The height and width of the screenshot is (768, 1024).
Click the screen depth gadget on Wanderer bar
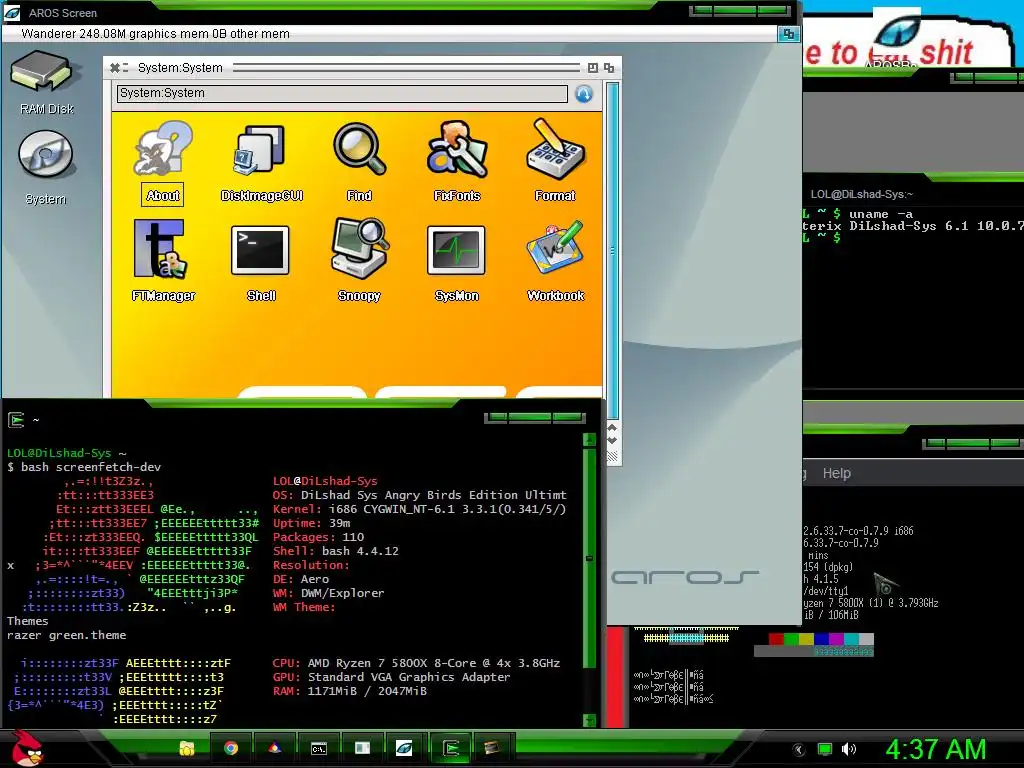click(x=788, y=34)
